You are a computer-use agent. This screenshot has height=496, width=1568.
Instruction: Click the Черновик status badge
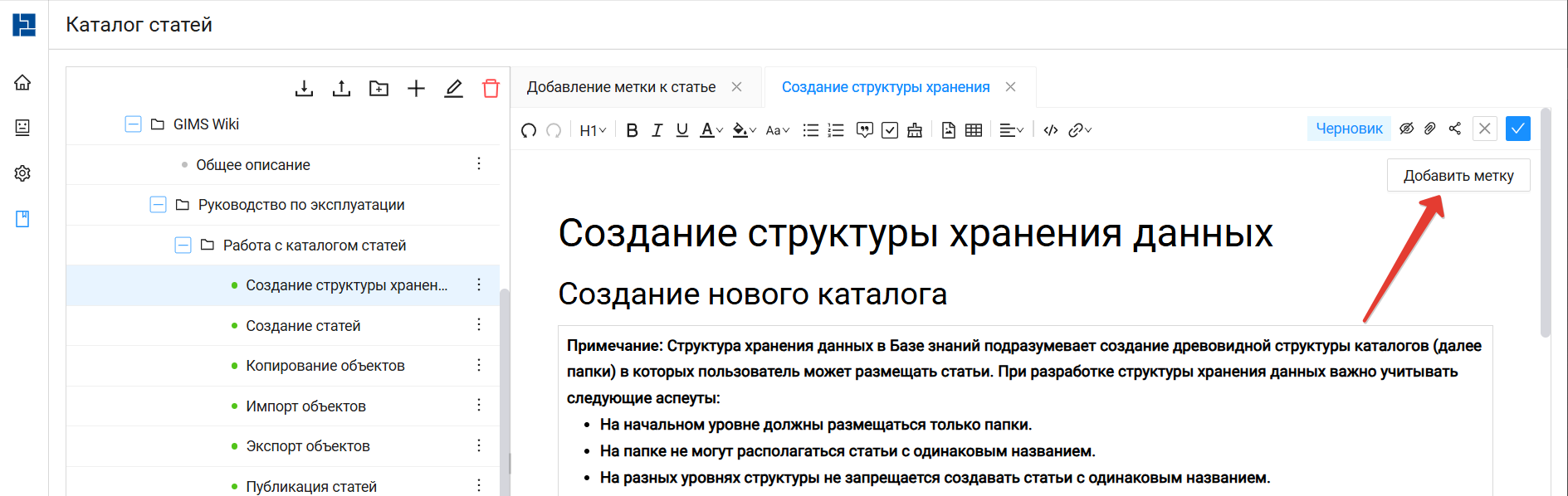click(x=1349, y=129)
